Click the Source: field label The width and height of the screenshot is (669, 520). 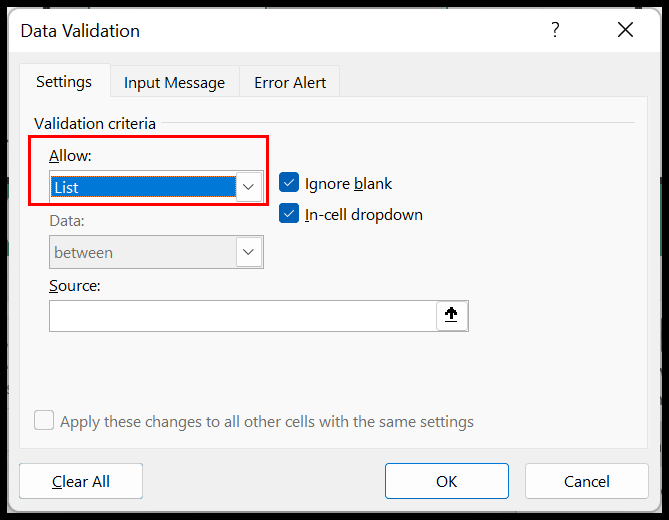click(75, 286)
